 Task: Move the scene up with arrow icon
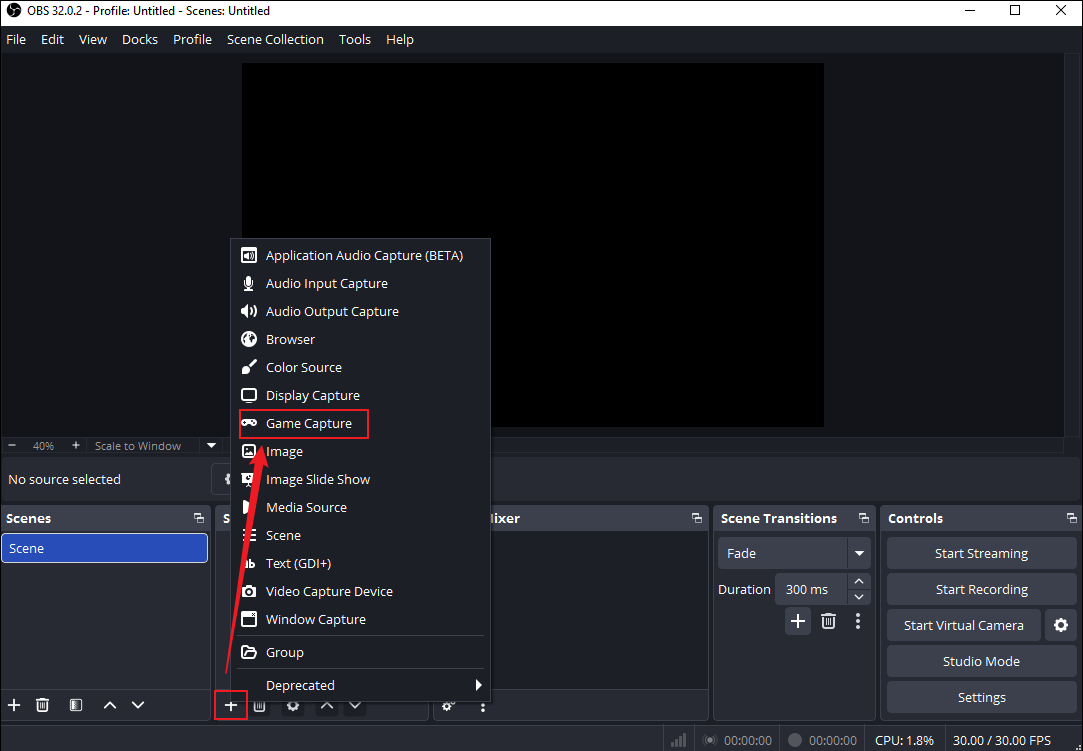pyautogui.click(x=109, y=704)
